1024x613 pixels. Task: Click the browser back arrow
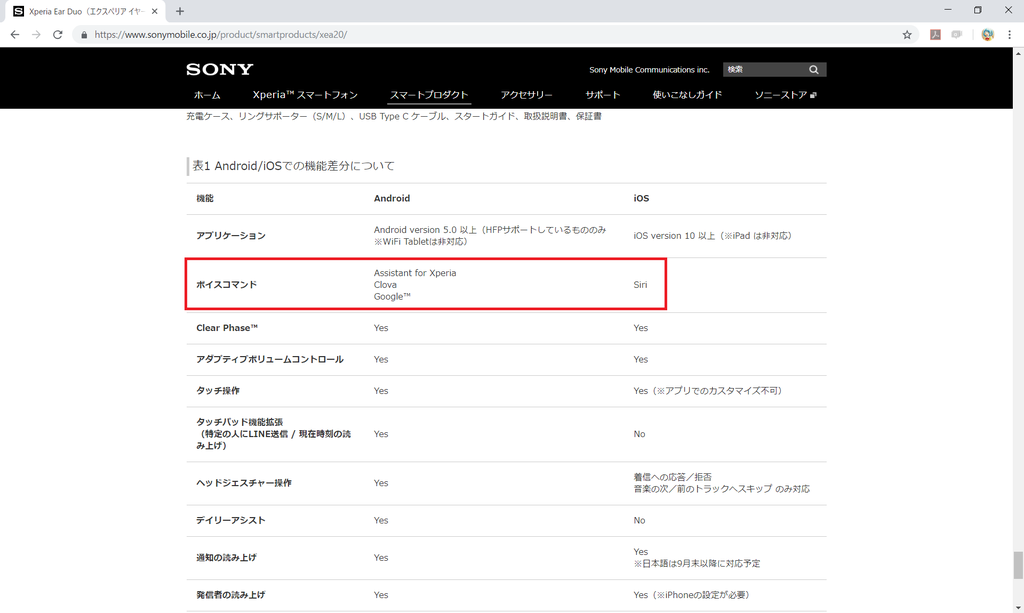[15, 35]
